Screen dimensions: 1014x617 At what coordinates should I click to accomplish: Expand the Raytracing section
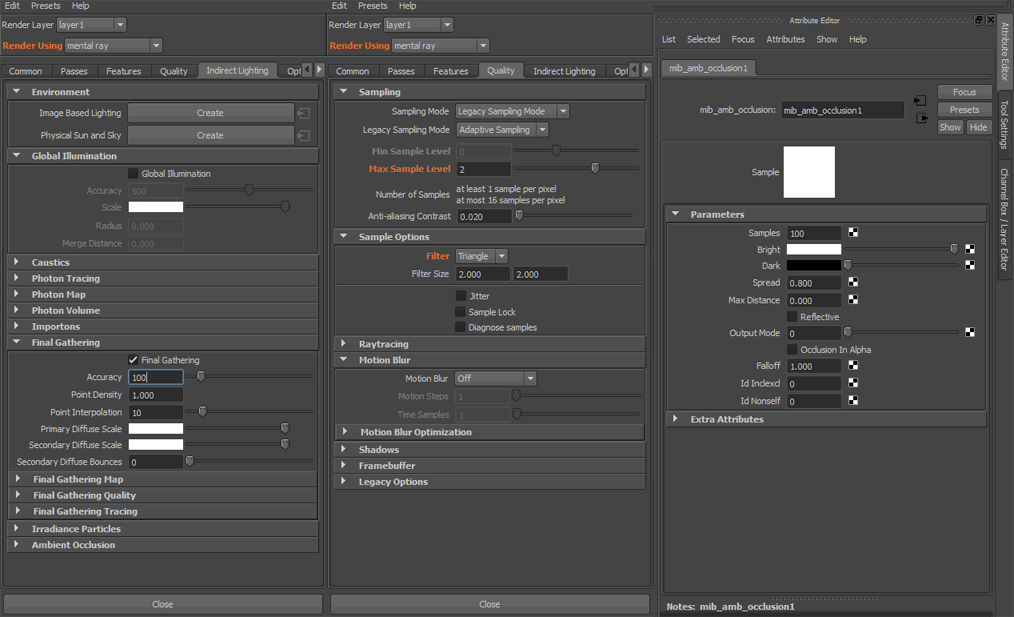coord(343,343)
